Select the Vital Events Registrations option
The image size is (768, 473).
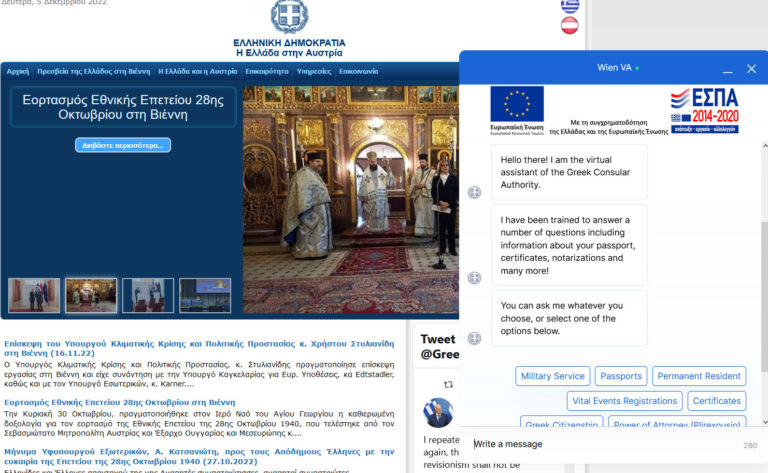624,401
